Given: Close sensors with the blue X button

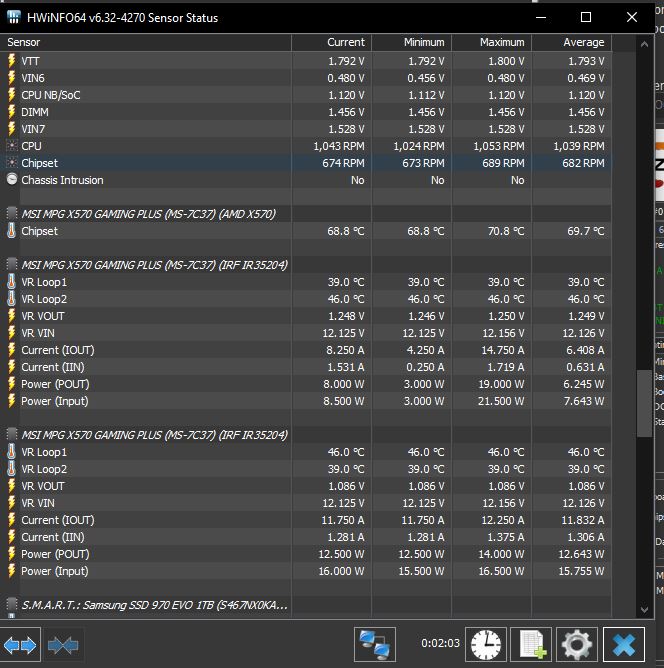Looking at the screenshot, I should coord(624,645).
